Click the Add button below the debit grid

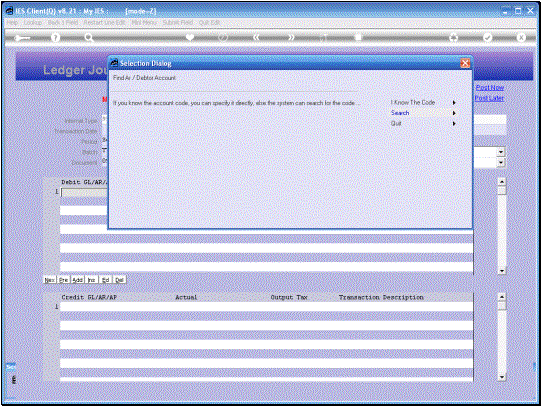click(78, 280)
